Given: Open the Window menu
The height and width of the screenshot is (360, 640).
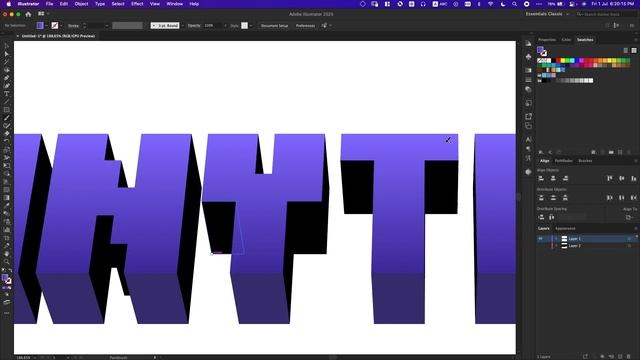Looking at the screenshot, I should pyautogui.click(x=175, y=4).
